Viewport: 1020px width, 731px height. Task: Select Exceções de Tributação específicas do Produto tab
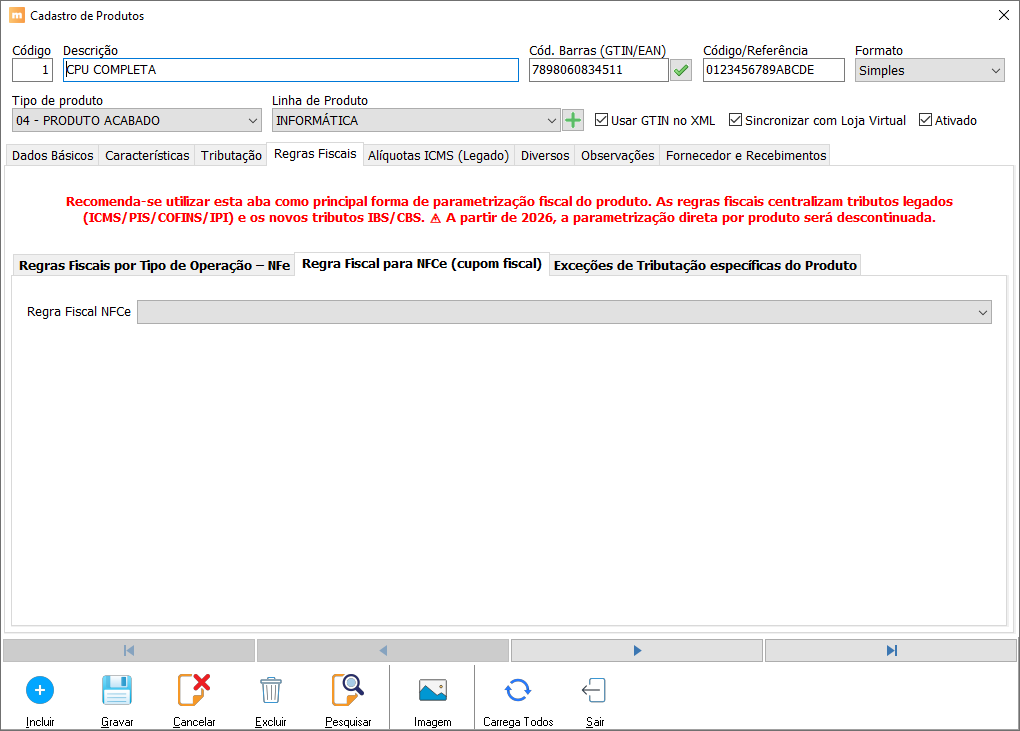click(705, 265)
